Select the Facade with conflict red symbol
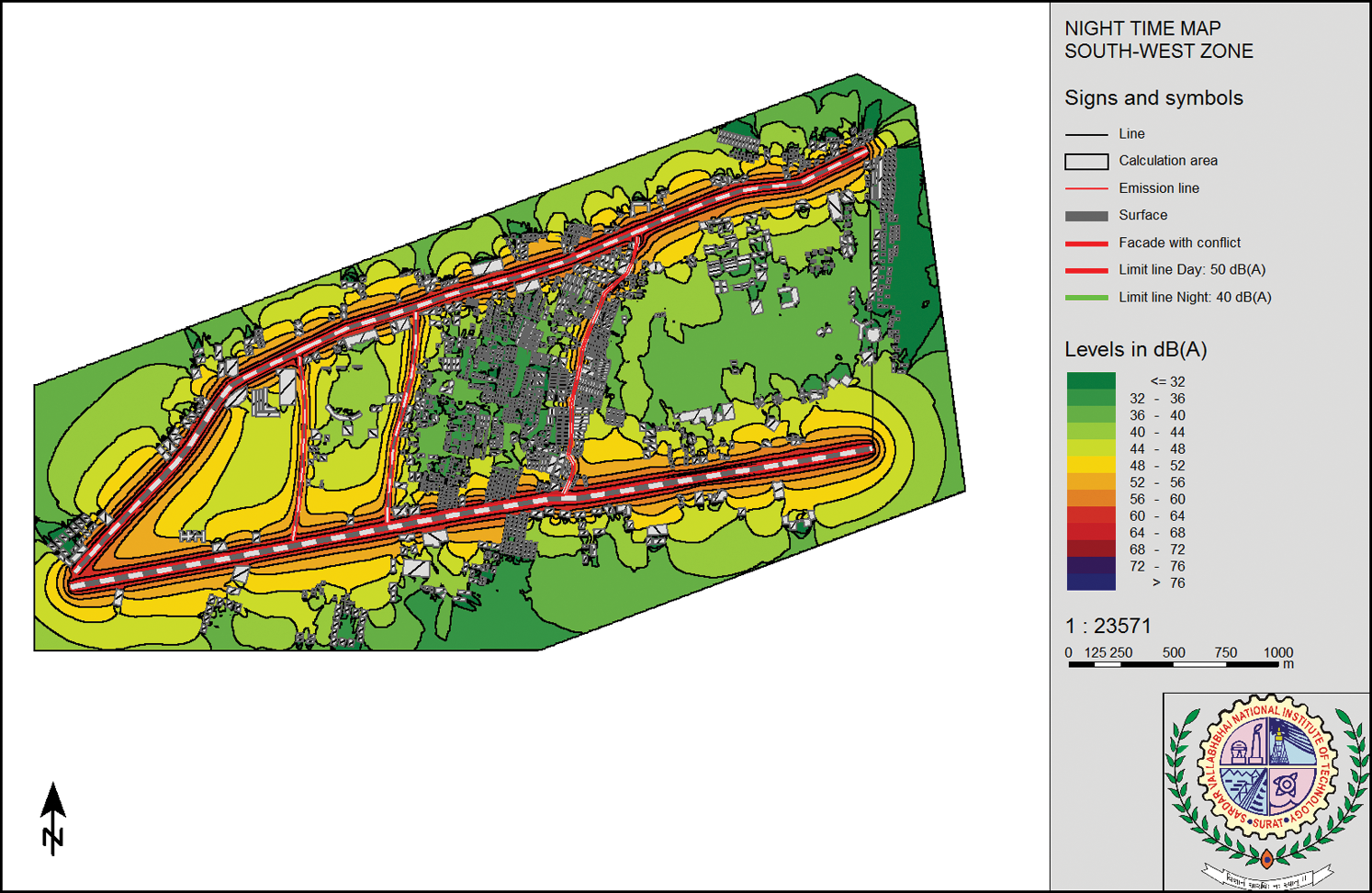This screenshot has height=893, width=1372. (x=1086, y=243)
